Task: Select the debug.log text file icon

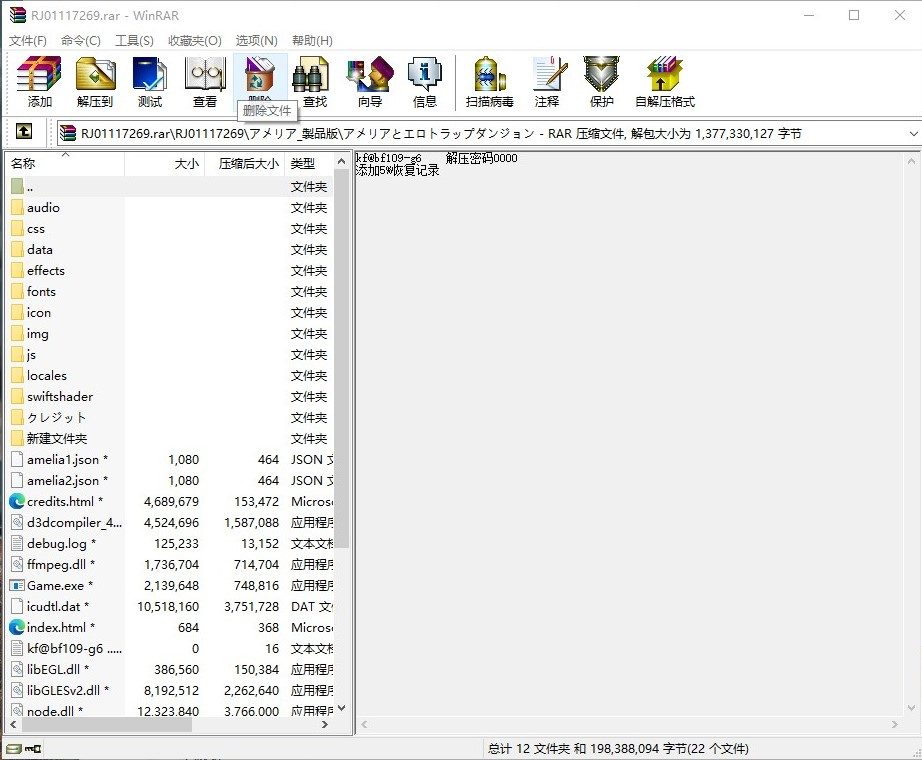Action: click(17, 544)
